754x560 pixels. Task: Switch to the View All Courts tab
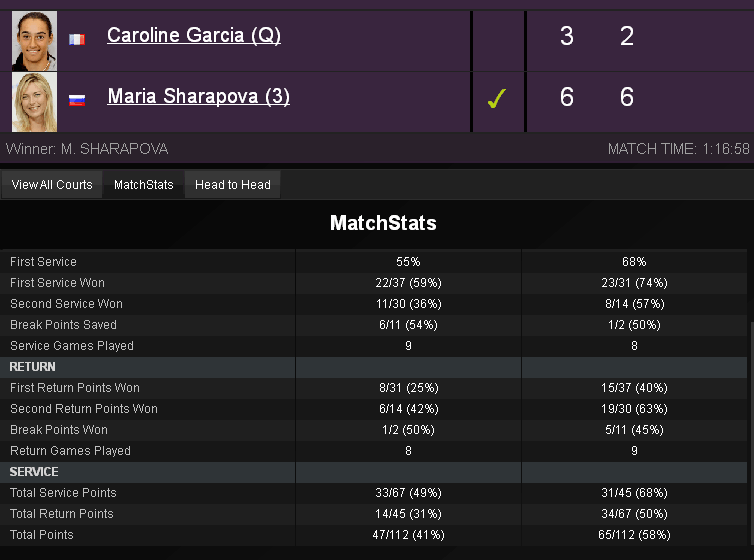click(x=52, y=185)
